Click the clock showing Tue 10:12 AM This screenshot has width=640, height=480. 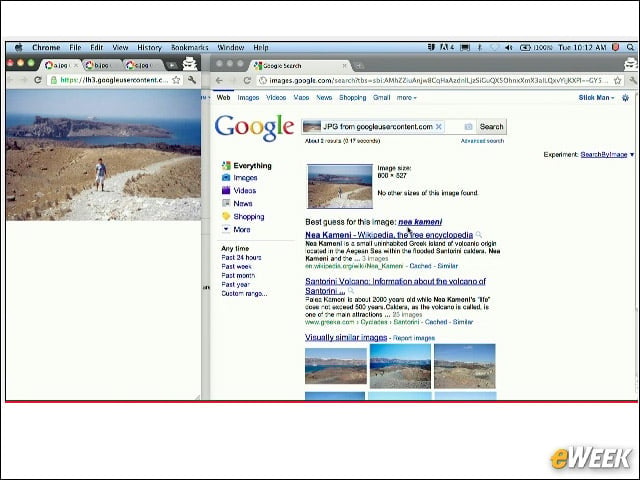582,47
